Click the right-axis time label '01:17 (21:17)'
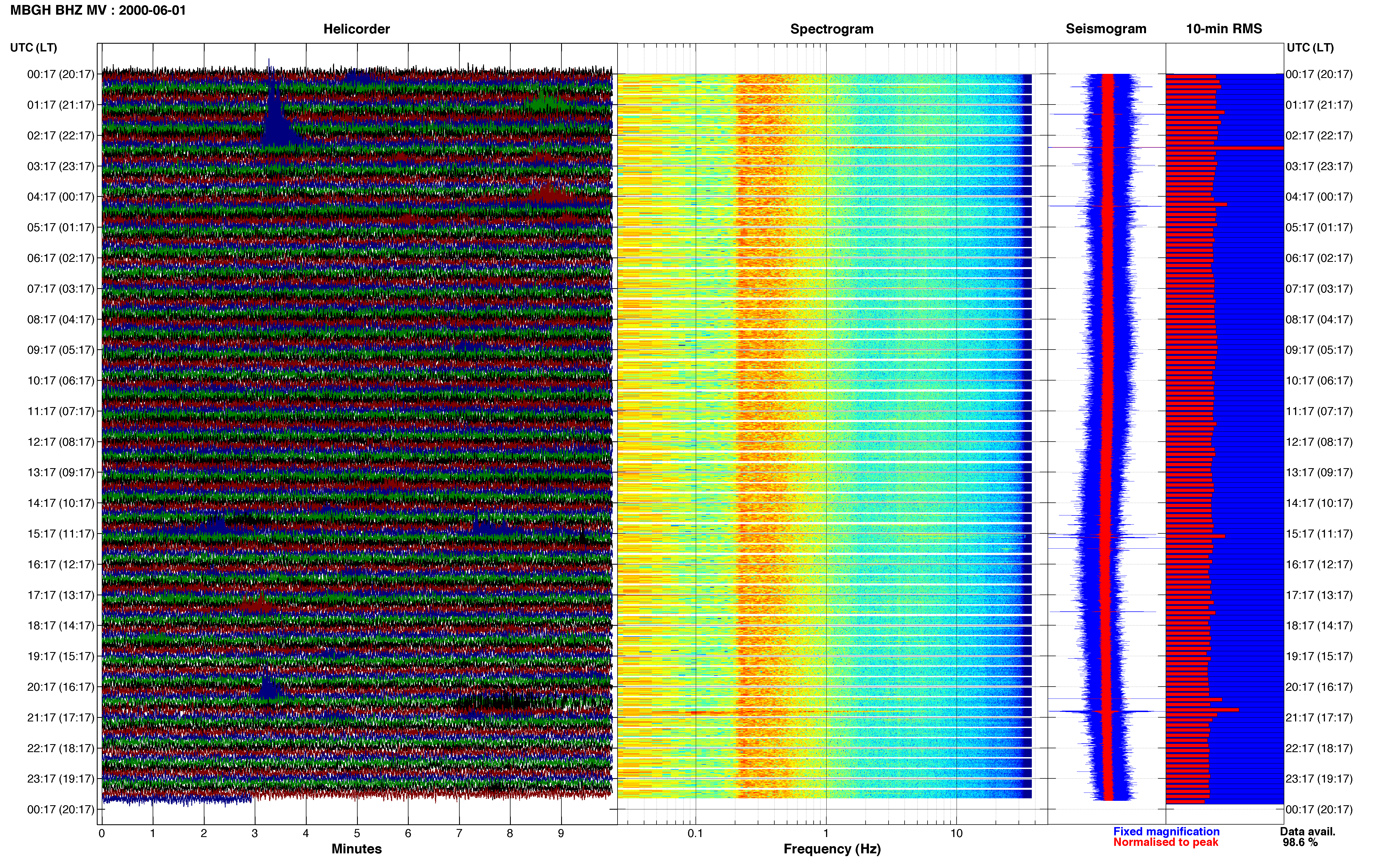 pos(1319,105)
